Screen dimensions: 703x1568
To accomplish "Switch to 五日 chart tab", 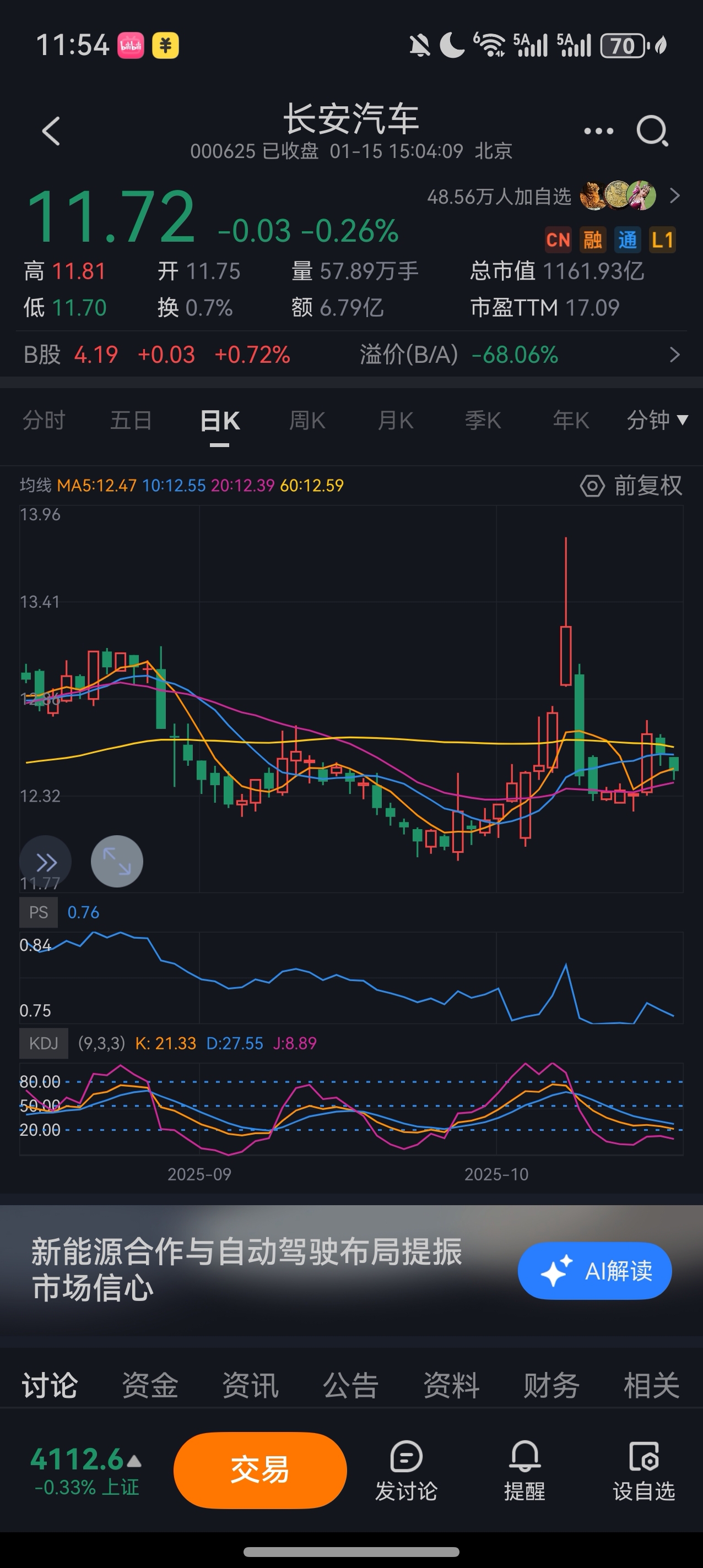I will tap(131, 421).
